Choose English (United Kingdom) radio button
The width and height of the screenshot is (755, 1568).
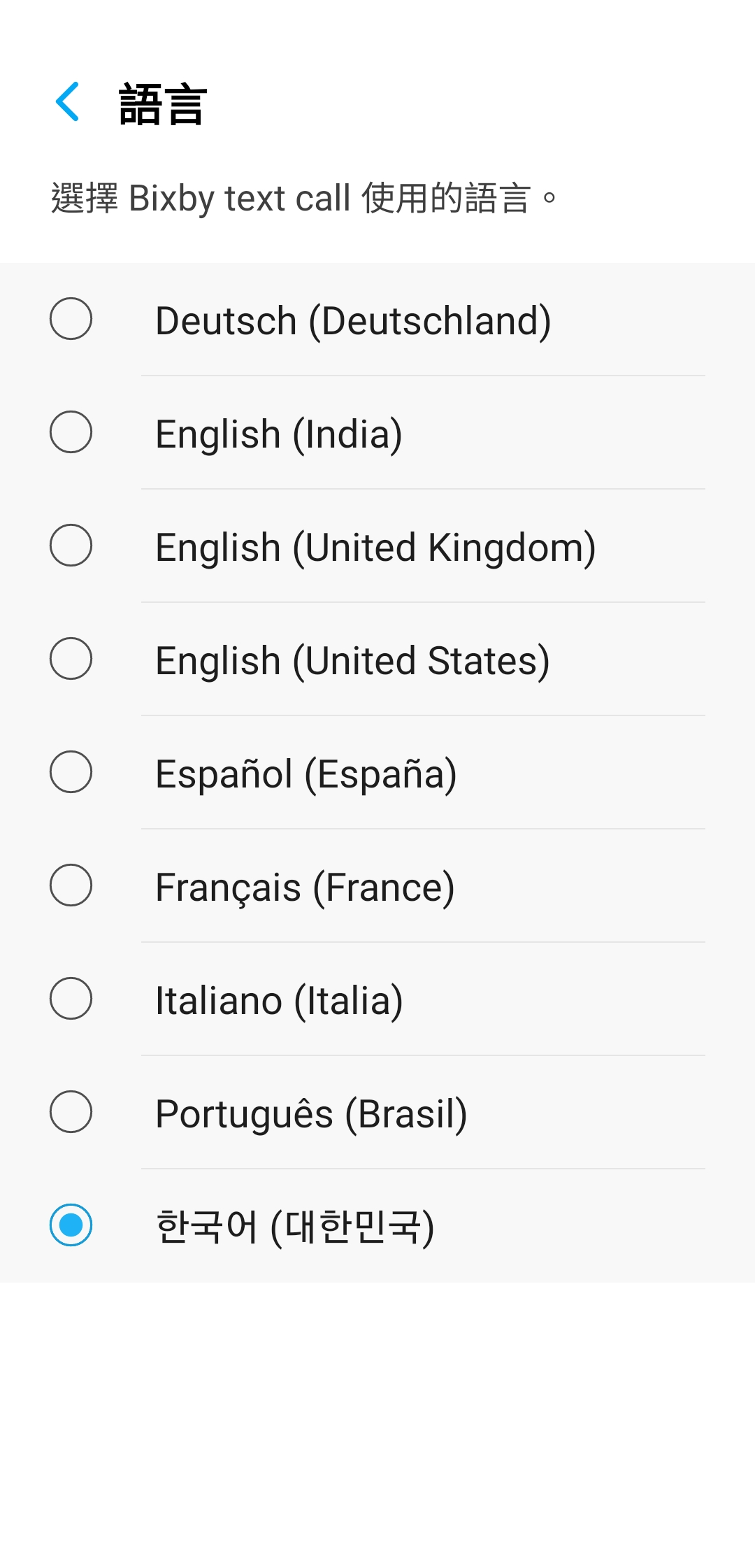click(71, 546)
